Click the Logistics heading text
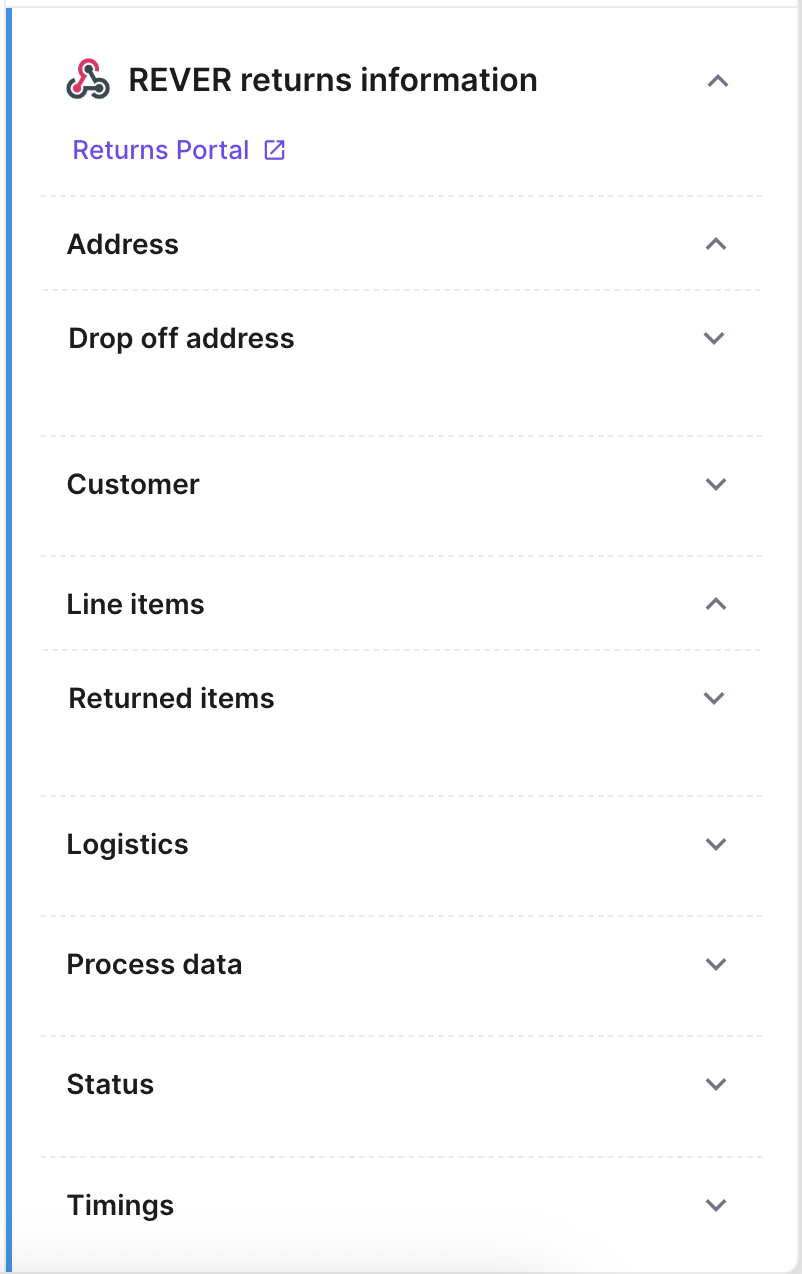 click(x=127, y=844)
